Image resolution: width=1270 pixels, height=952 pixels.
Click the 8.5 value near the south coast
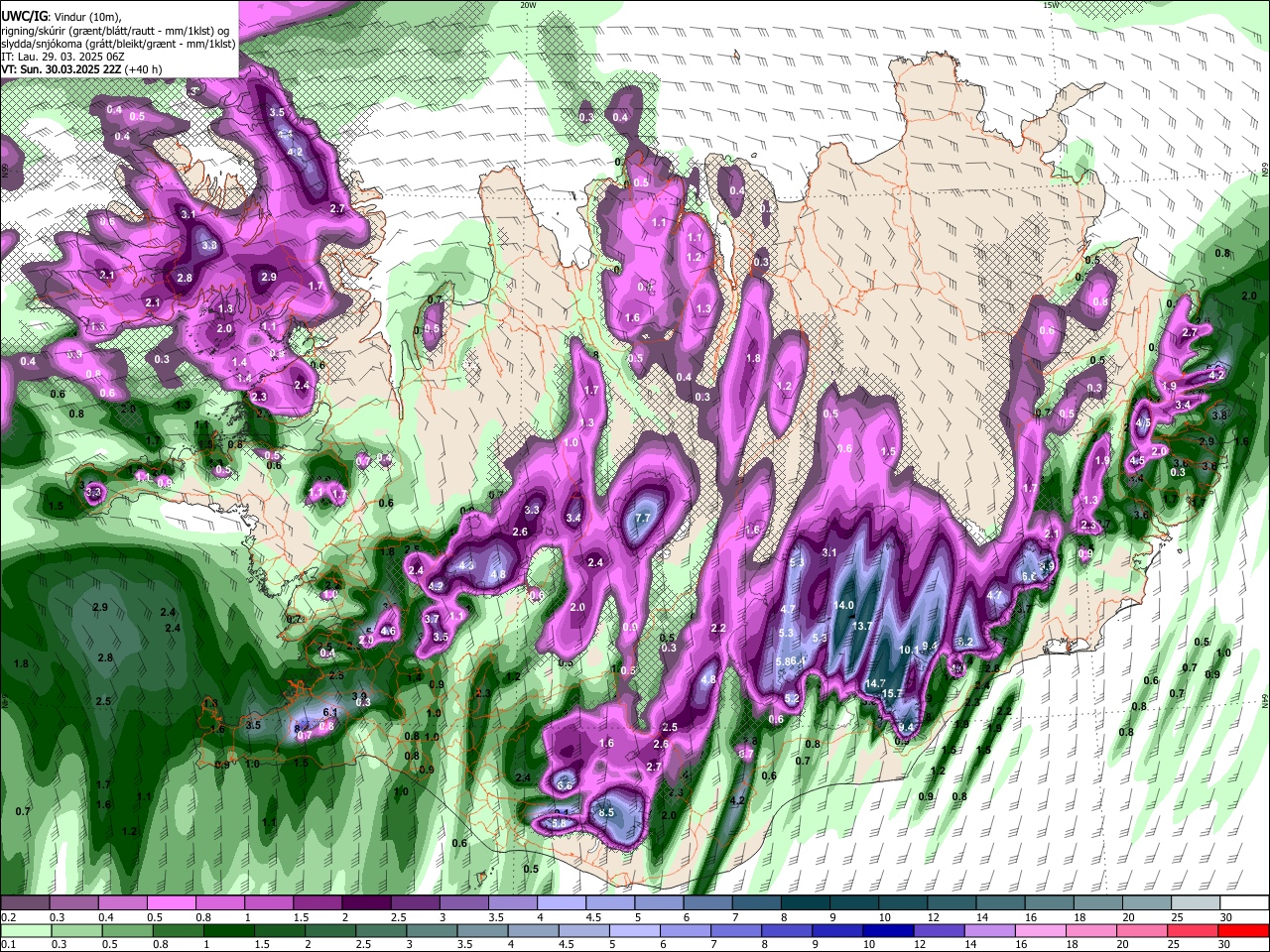tap(606, 812)
